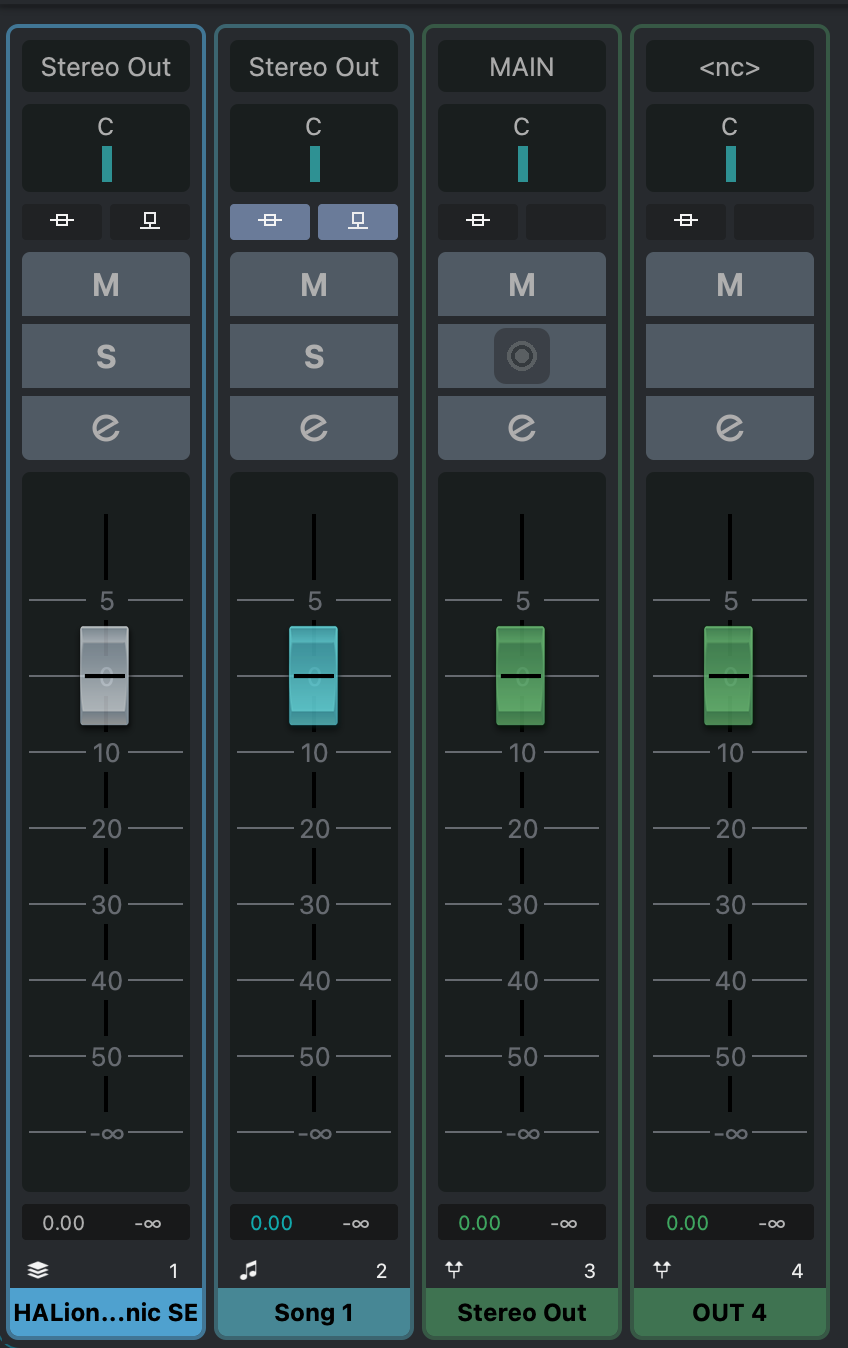The image size is (848, 1348).
Task: Open Song 1 edit channel settings
Action: [x=314, y=428]
